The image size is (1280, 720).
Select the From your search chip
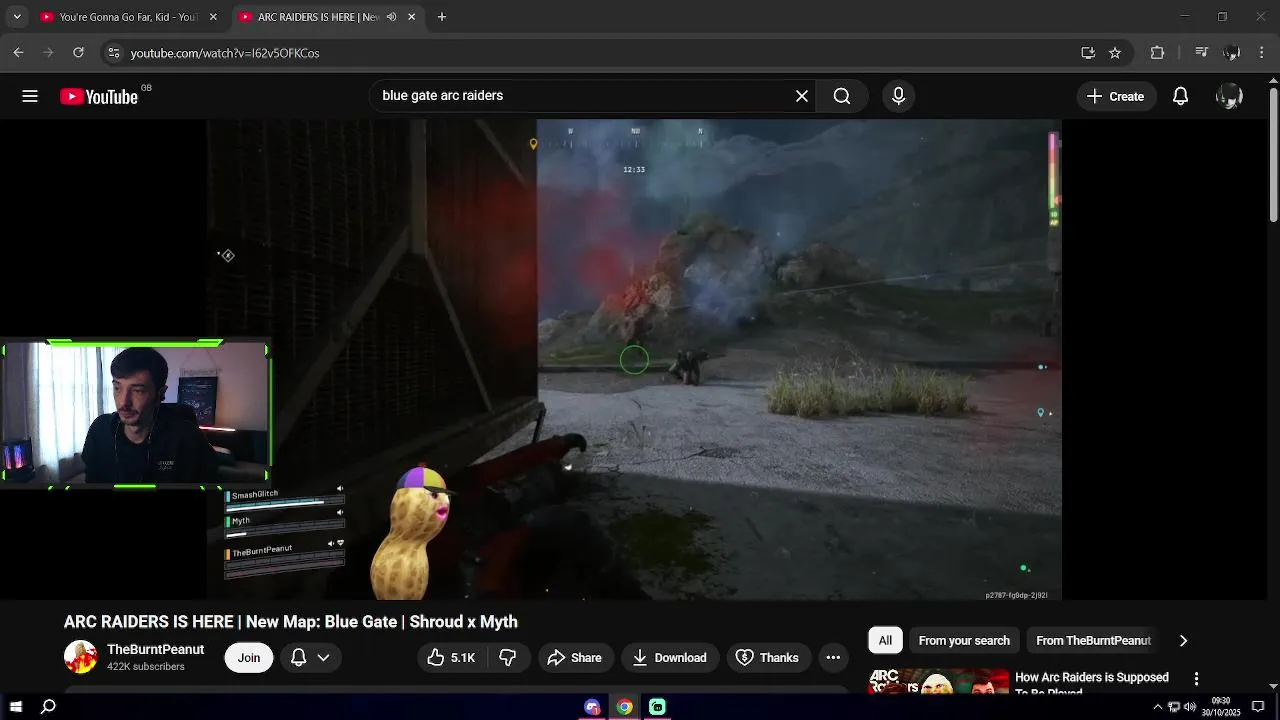pos(964,641)
